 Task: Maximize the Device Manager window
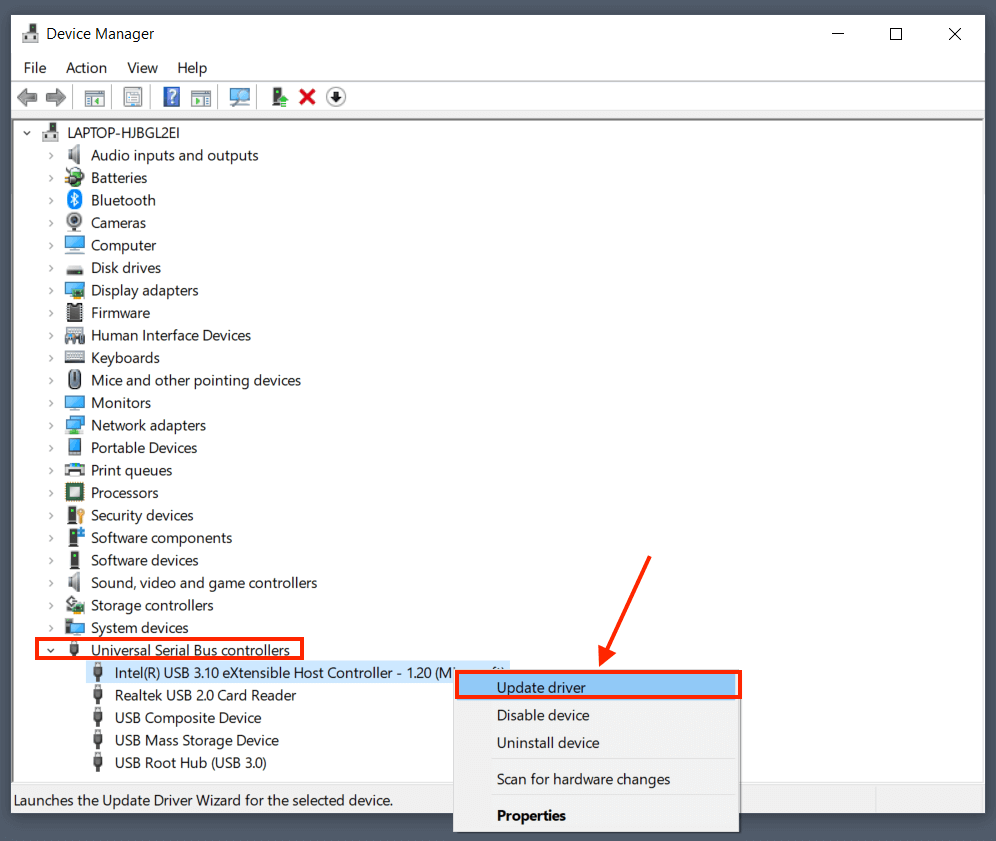coord(896,34)
